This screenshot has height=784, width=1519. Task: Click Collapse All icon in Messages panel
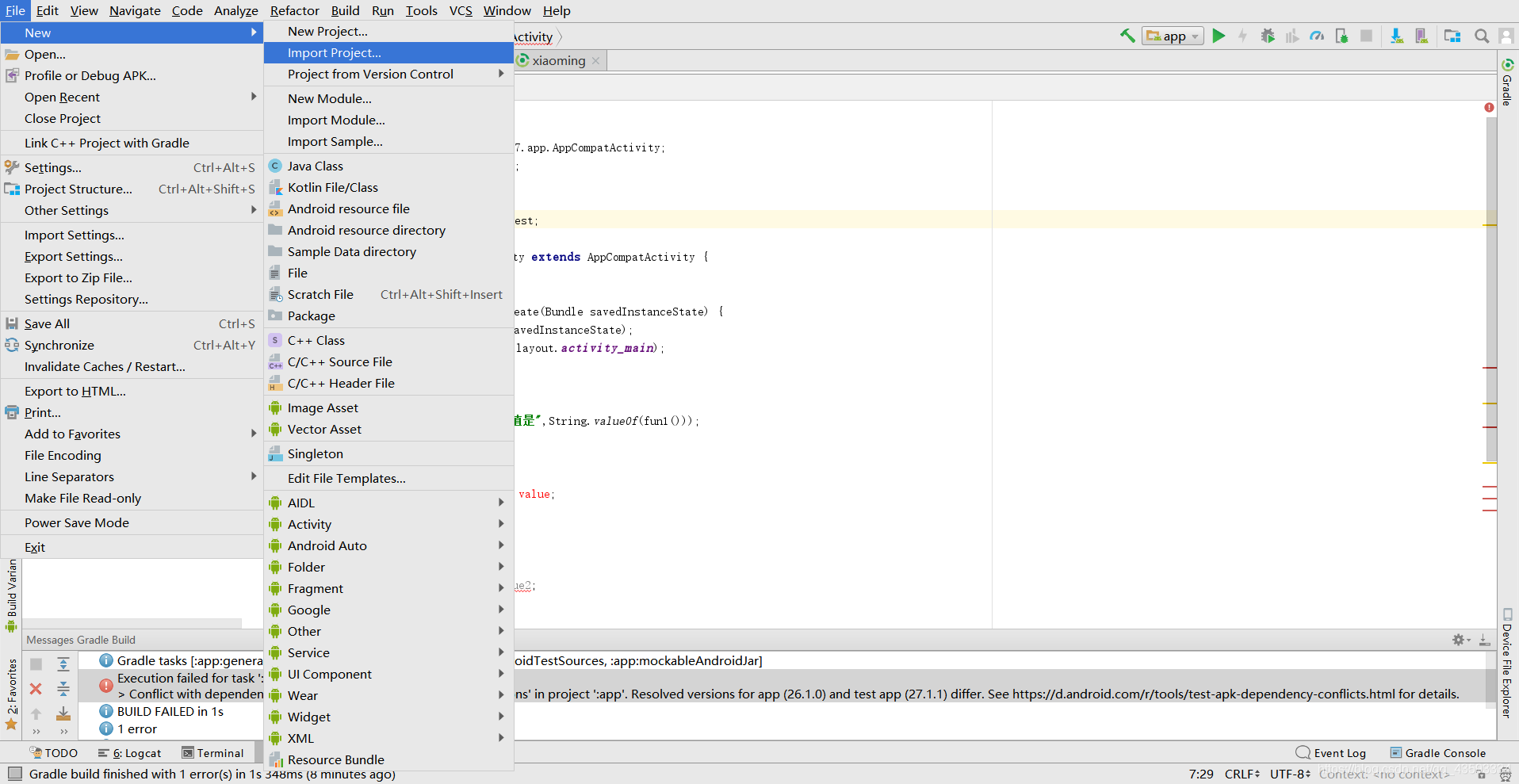click(63, 689)
